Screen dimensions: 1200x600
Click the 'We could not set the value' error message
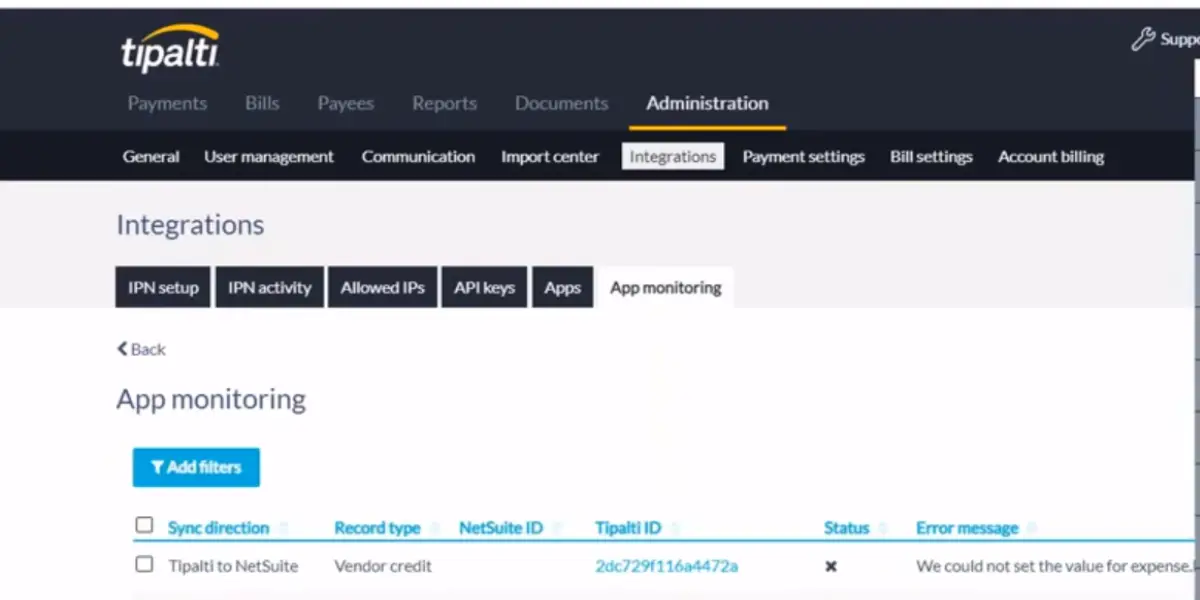pos(1054,566)
